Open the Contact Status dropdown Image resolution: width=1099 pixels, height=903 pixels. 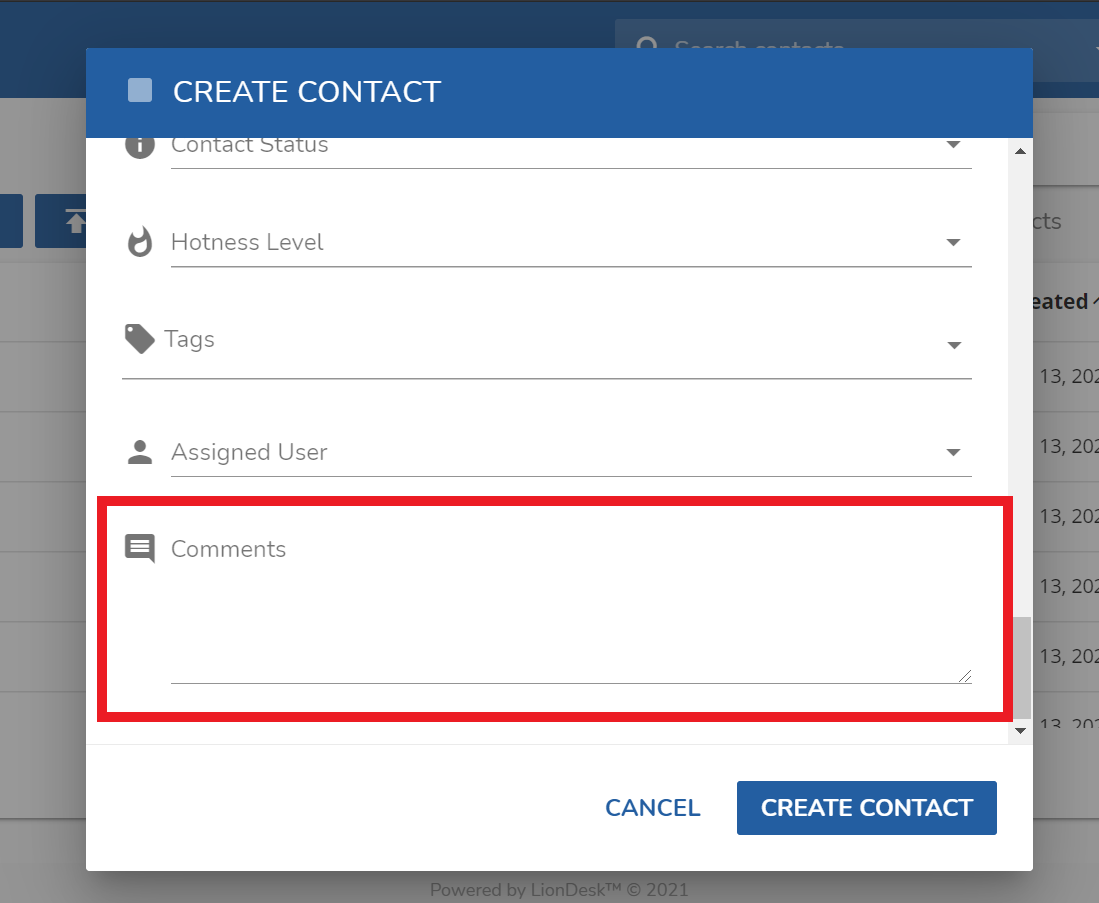[x=954, y=144]
